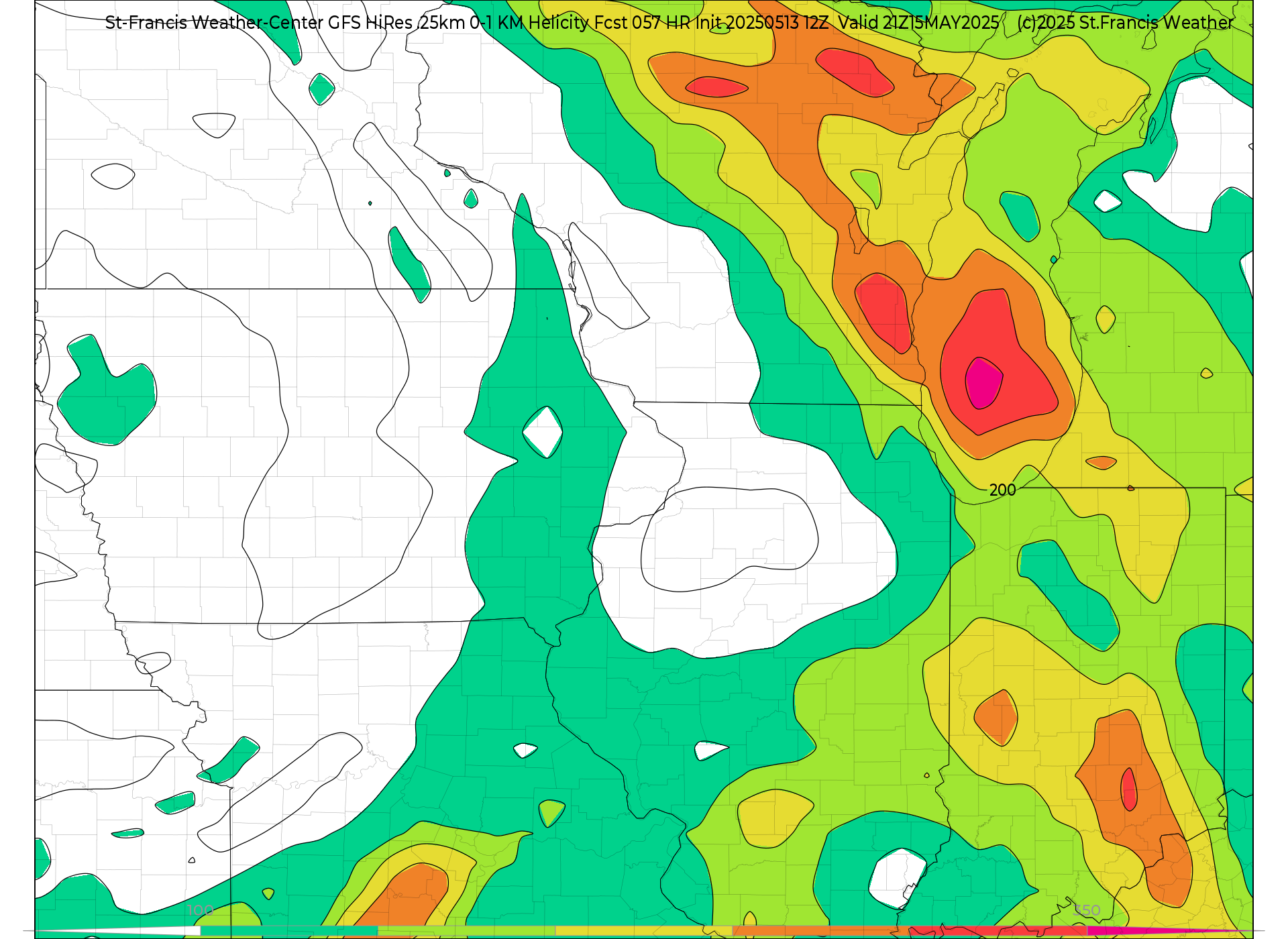This screenshot has height=939, width=1288.
Task: Click the 100 legend value label
Action: (x=200, y=910)
